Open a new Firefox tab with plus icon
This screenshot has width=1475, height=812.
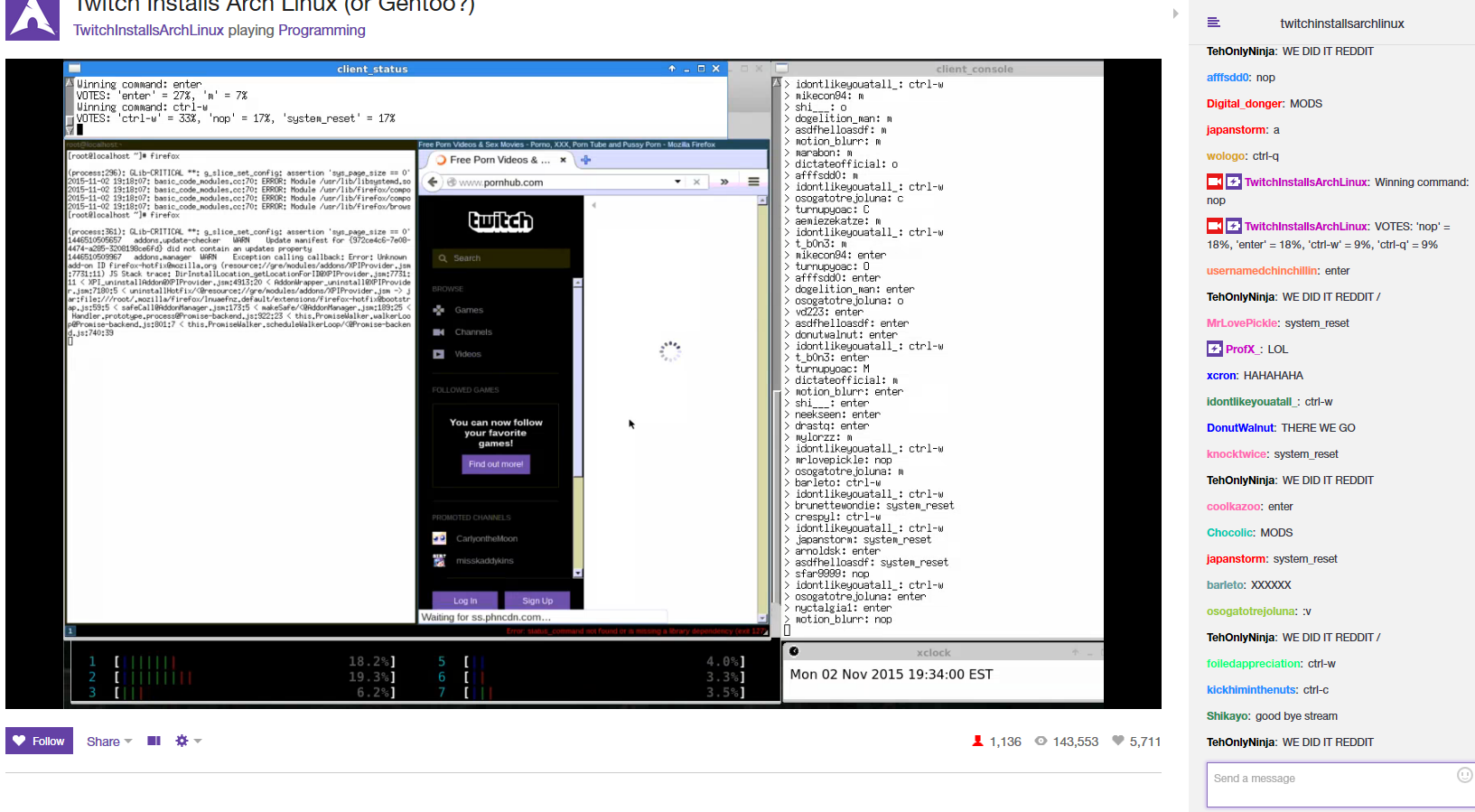coord(585,160)
